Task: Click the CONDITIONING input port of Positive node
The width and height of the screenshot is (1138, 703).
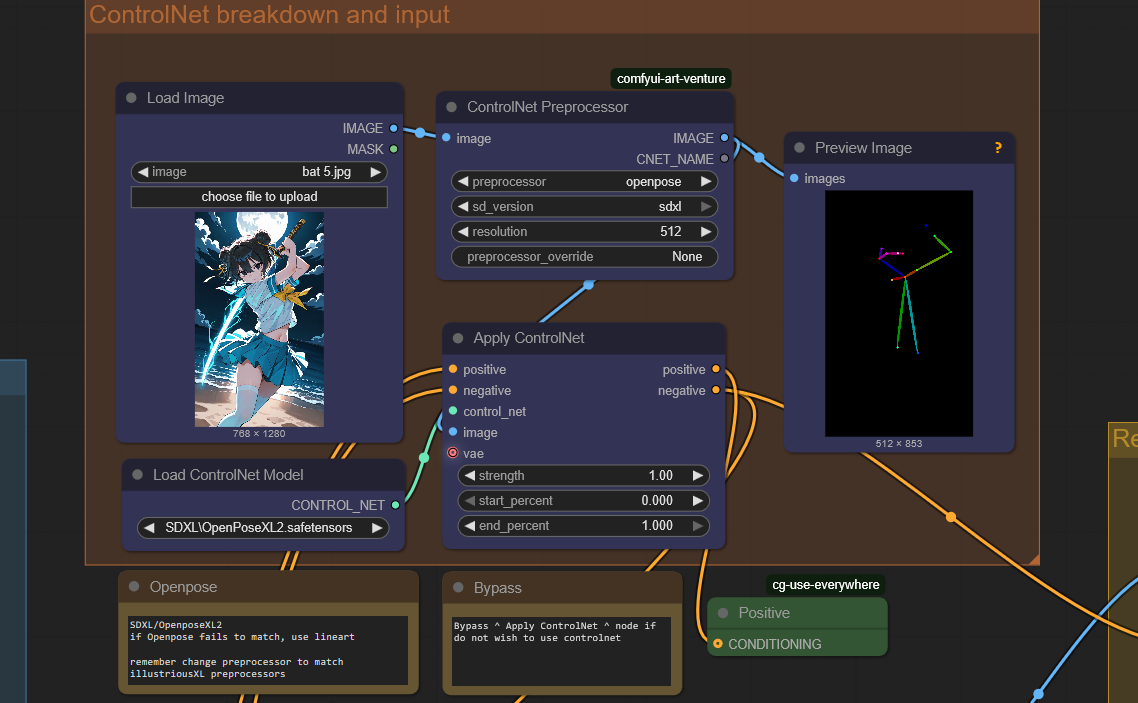Action: [718, 644]
